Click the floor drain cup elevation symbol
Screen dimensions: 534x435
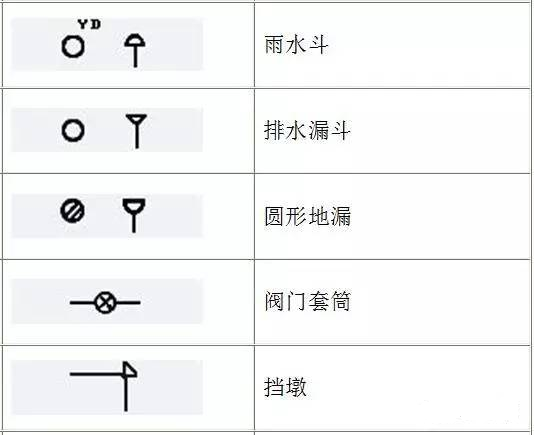pyautogui.click(x=134, y=215)
